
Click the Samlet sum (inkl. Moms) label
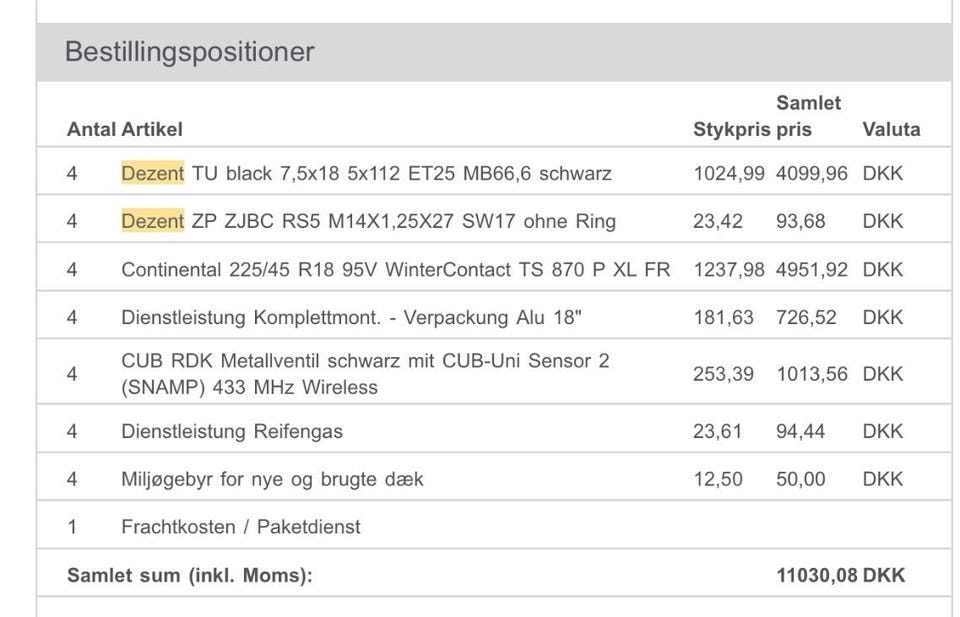click(x=189, y=576)
